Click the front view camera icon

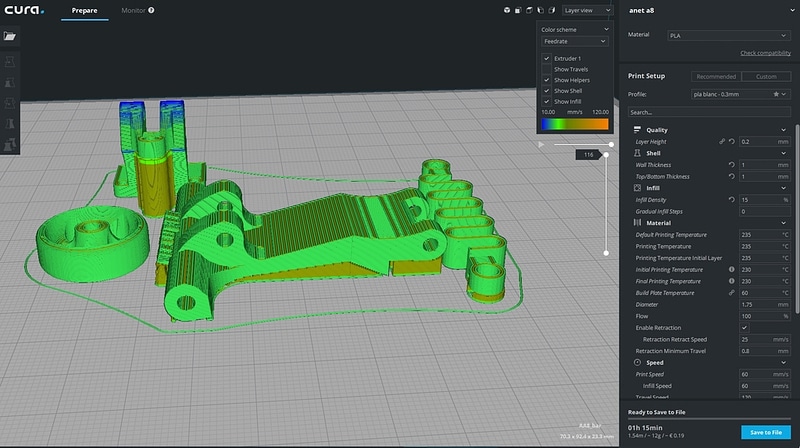click(x=518, y=10)
